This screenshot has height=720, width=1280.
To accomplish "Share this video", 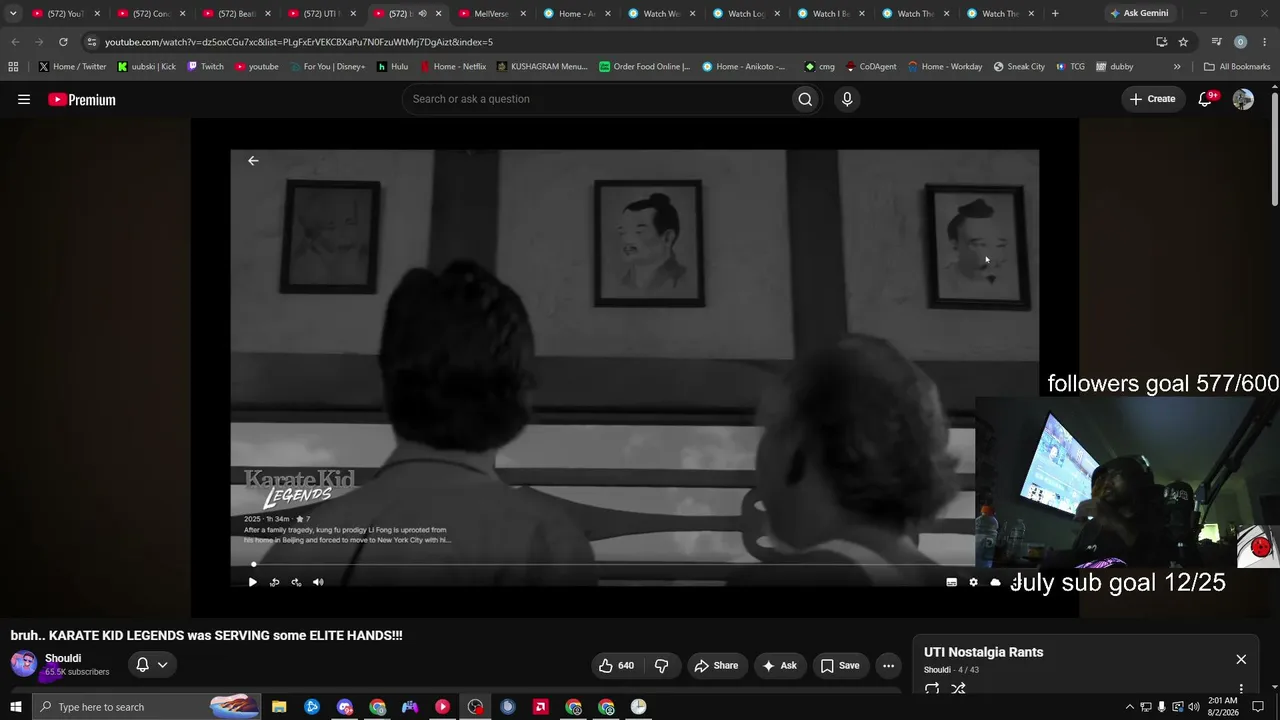I will 716,665.
